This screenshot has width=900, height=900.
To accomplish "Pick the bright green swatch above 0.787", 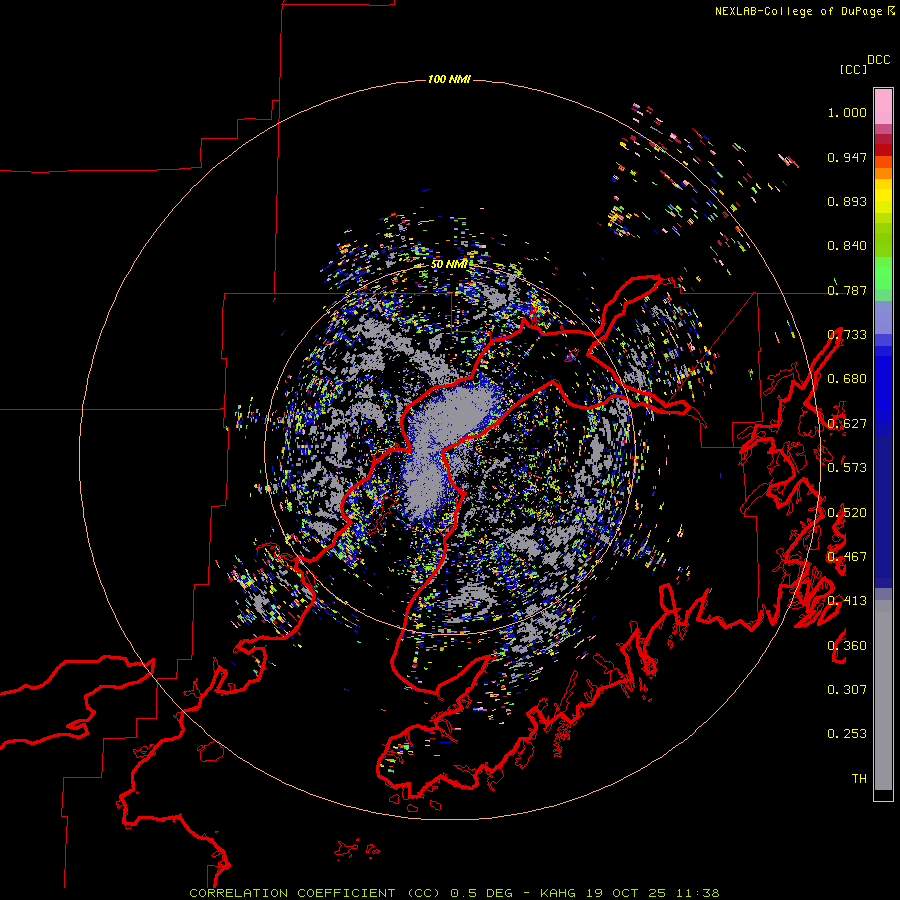I will [883, 273].
